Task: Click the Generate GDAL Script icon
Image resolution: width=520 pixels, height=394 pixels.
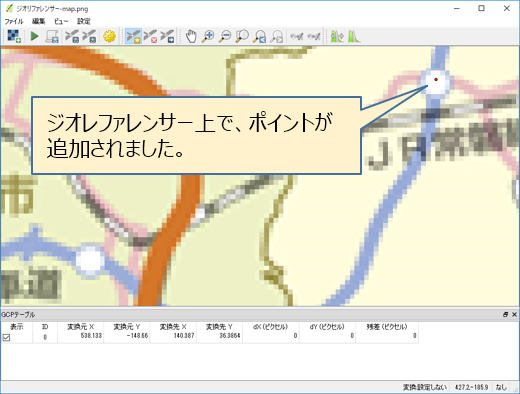Action: pos(52,36)
